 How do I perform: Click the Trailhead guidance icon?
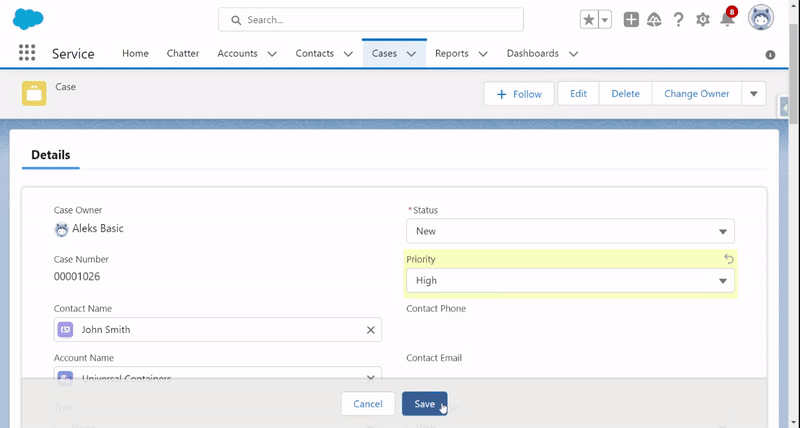654,20
